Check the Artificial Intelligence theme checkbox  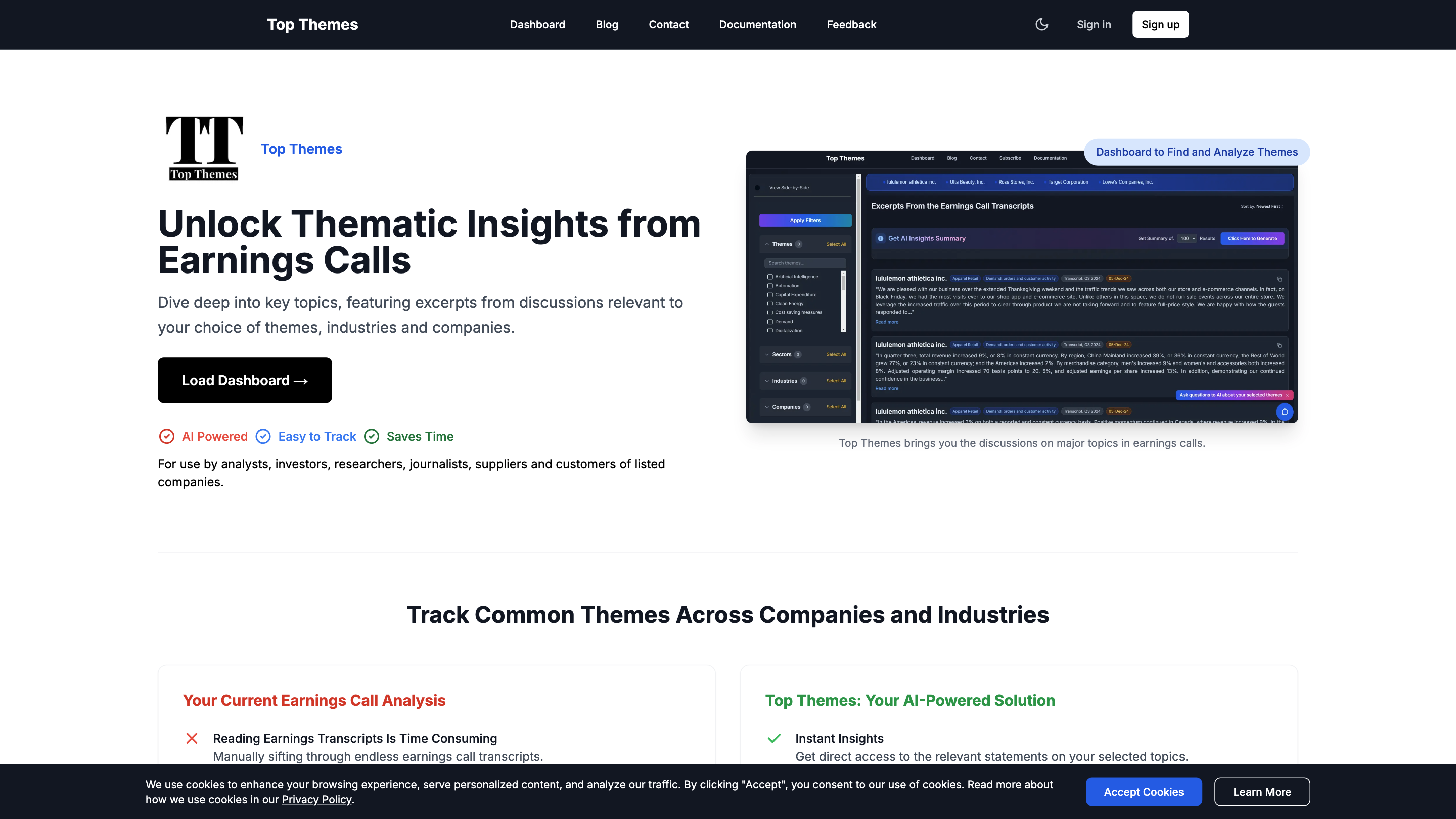pos(770,277)
